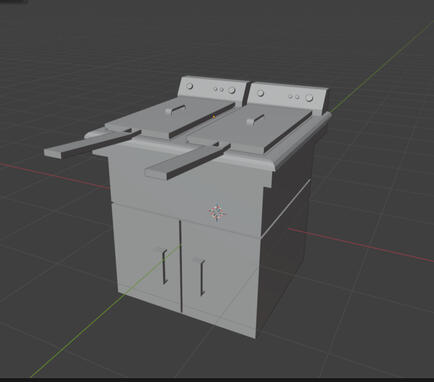Select the right control panel backsplash
The image size is (434, 382).
(x=287, y=97)
